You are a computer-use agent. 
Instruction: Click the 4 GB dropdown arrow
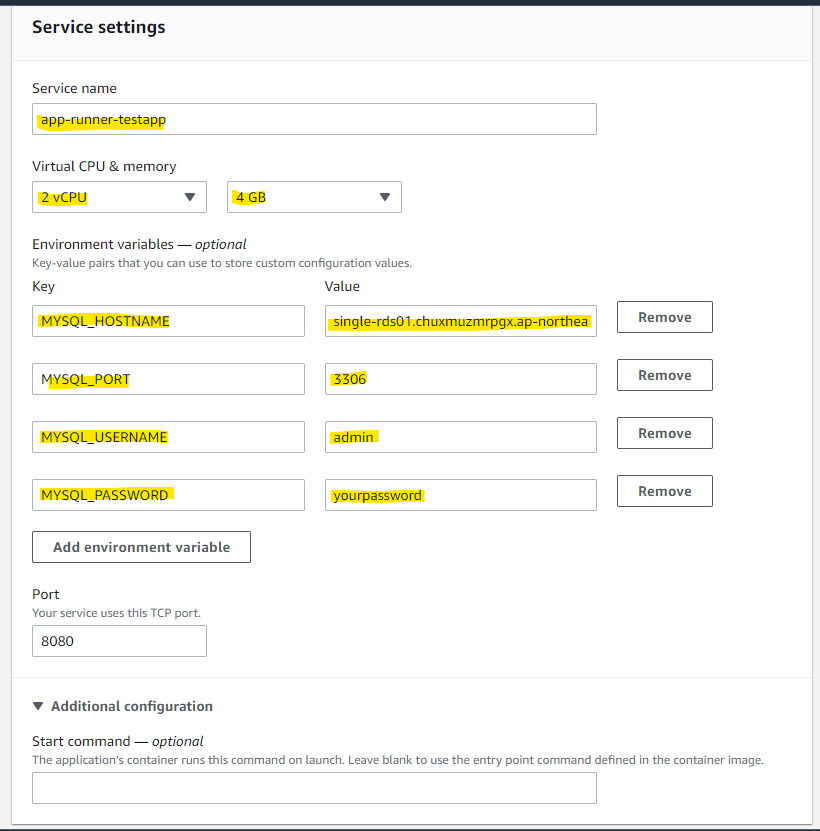(385, 197)
